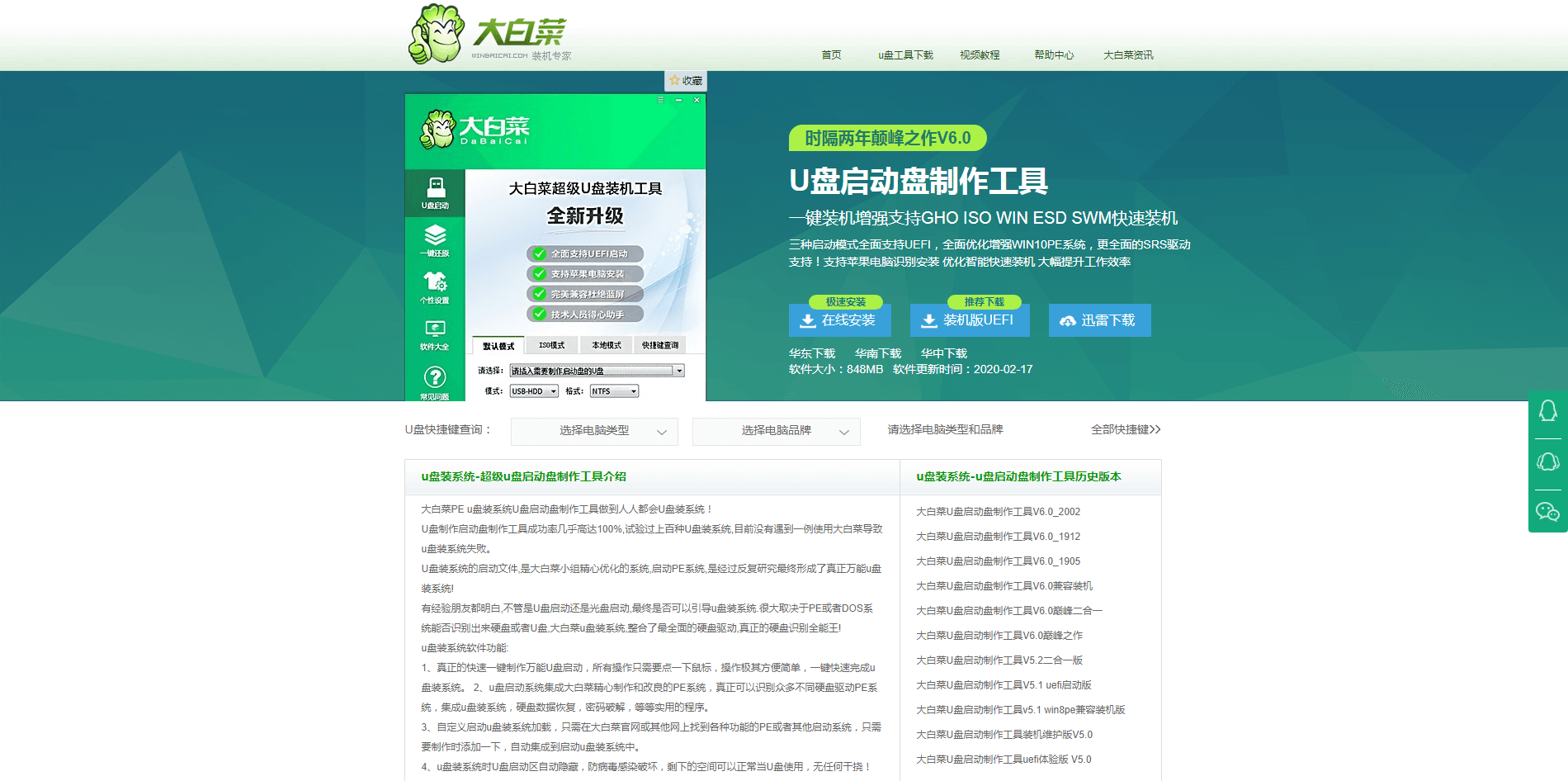
Task: Open the USB-HDD mode dropdown
Action: point(534,391)
